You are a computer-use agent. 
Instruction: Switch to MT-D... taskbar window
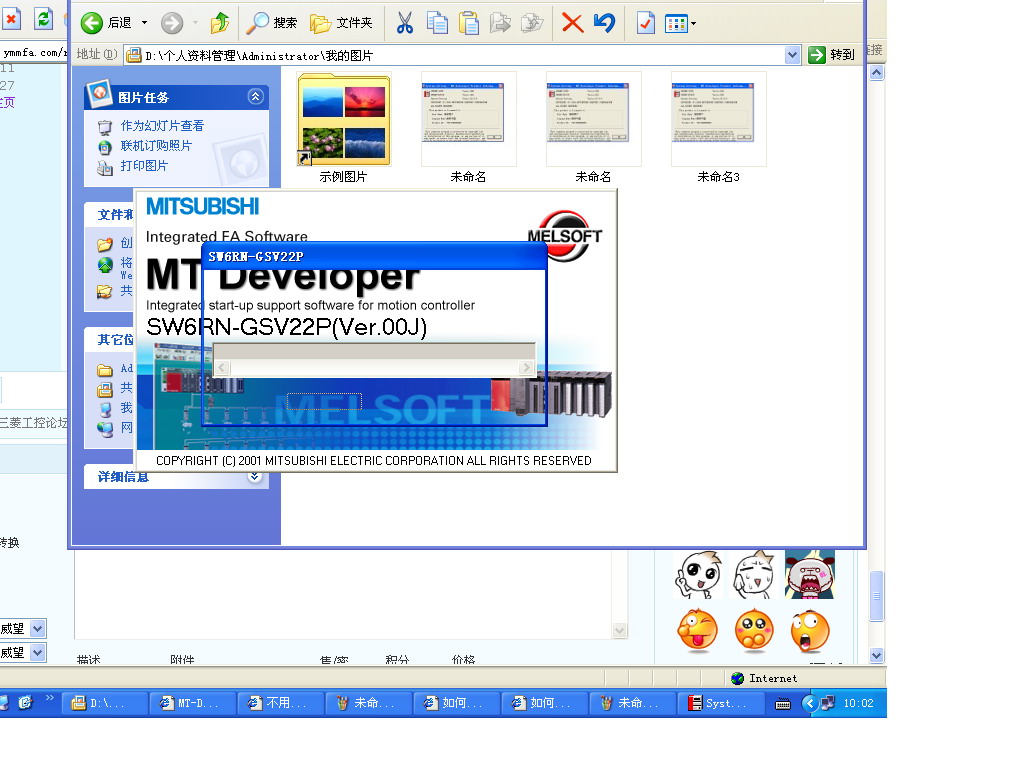193,703
